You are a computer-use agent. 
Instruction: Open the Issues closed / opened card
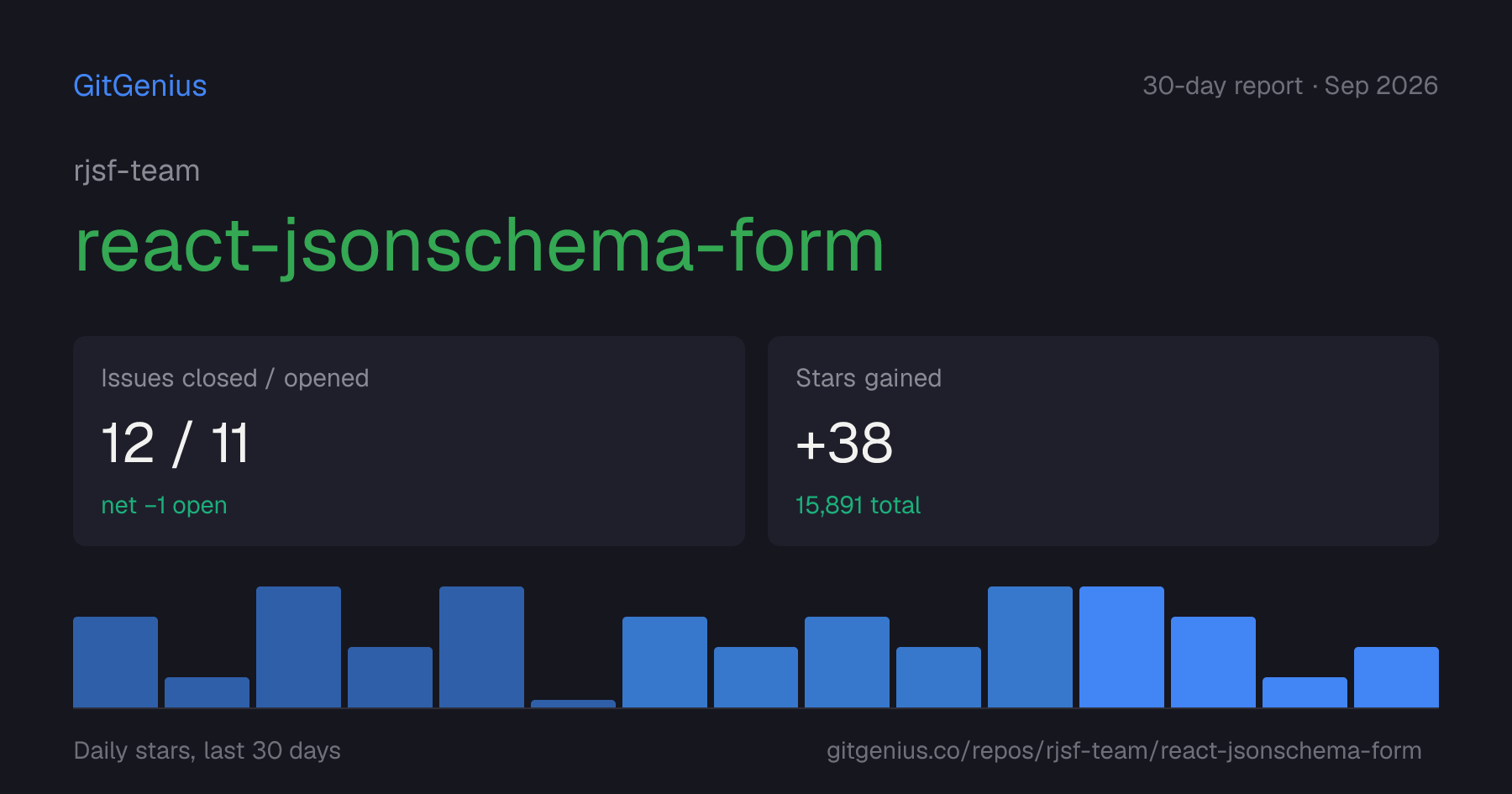point(409,441)
